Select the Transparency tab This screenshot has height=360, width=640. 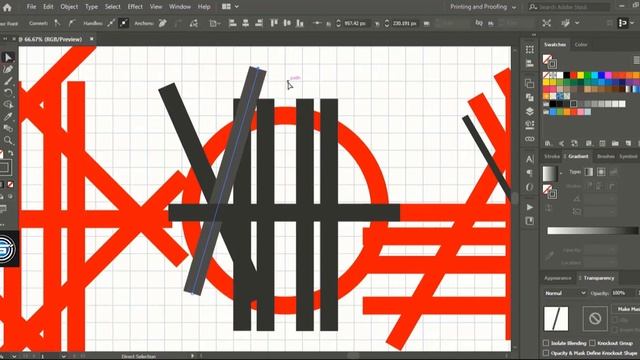(598, 278)
